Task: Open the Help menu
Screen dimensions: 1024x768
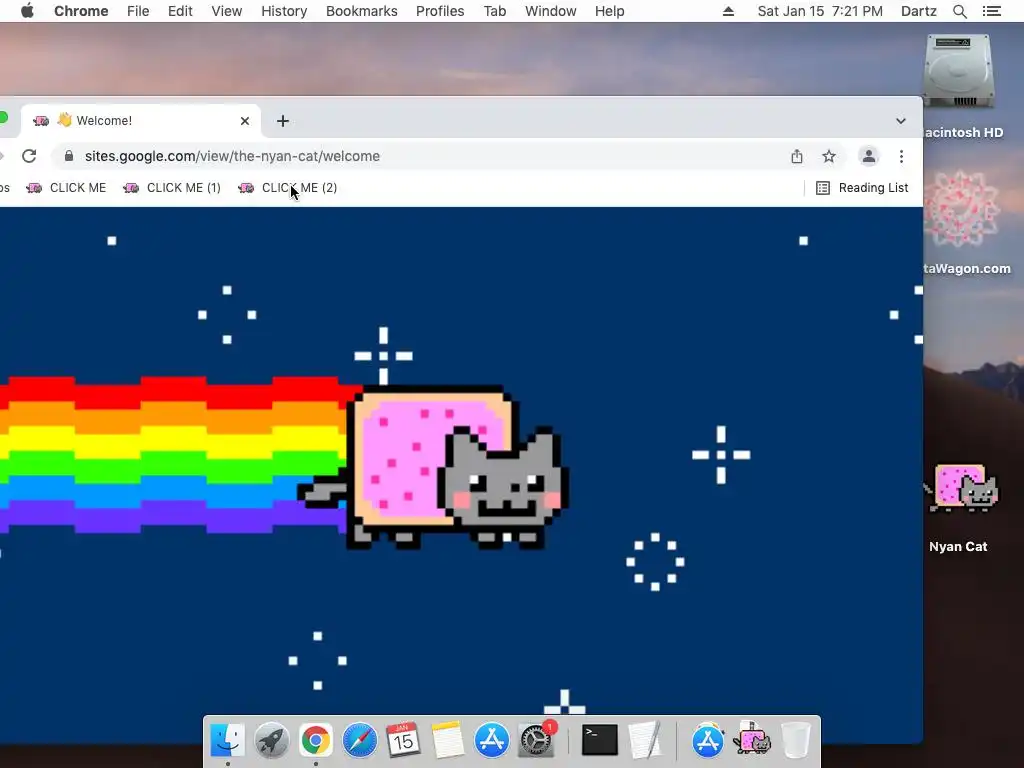Action: (x=609, y=11)
